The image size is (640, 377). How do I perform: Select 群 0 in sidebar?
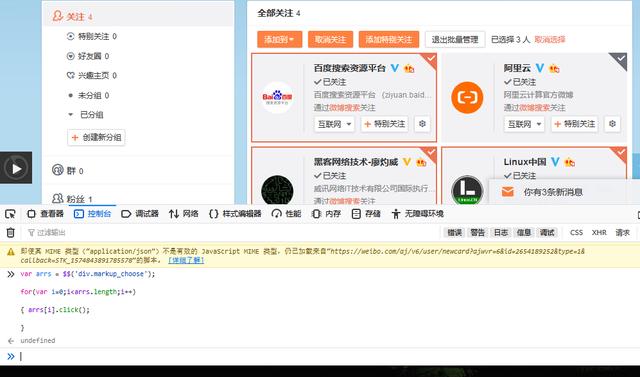click(68, 171)
